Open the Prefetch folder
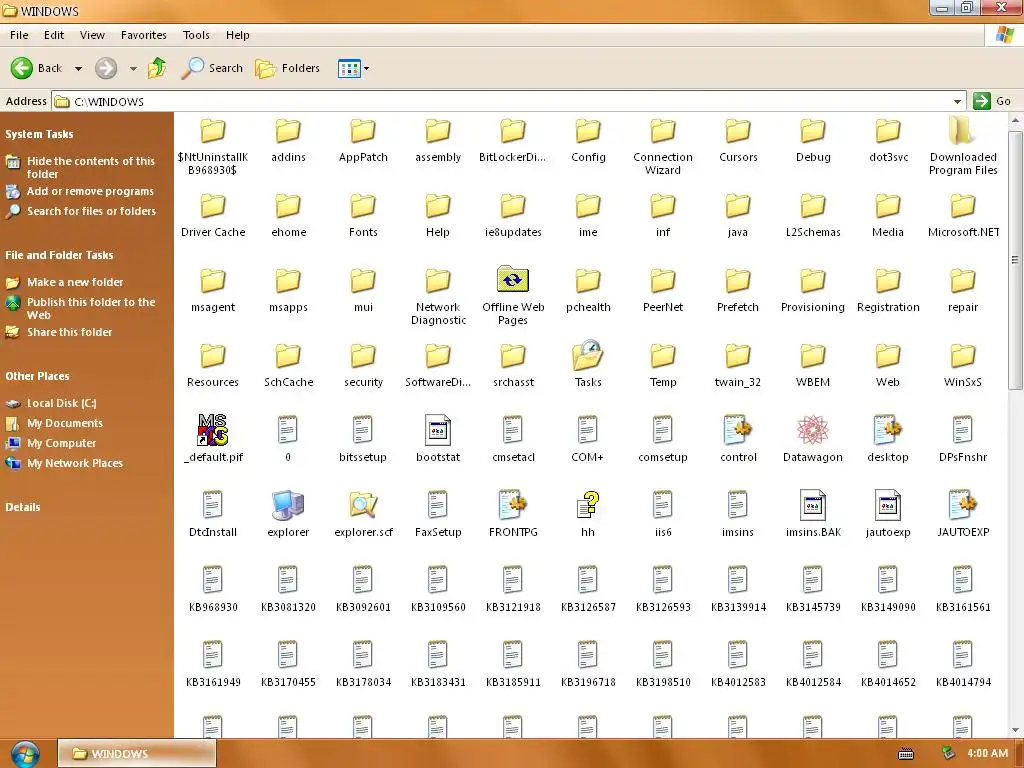The image size is (1024, 768). (738, 281)
